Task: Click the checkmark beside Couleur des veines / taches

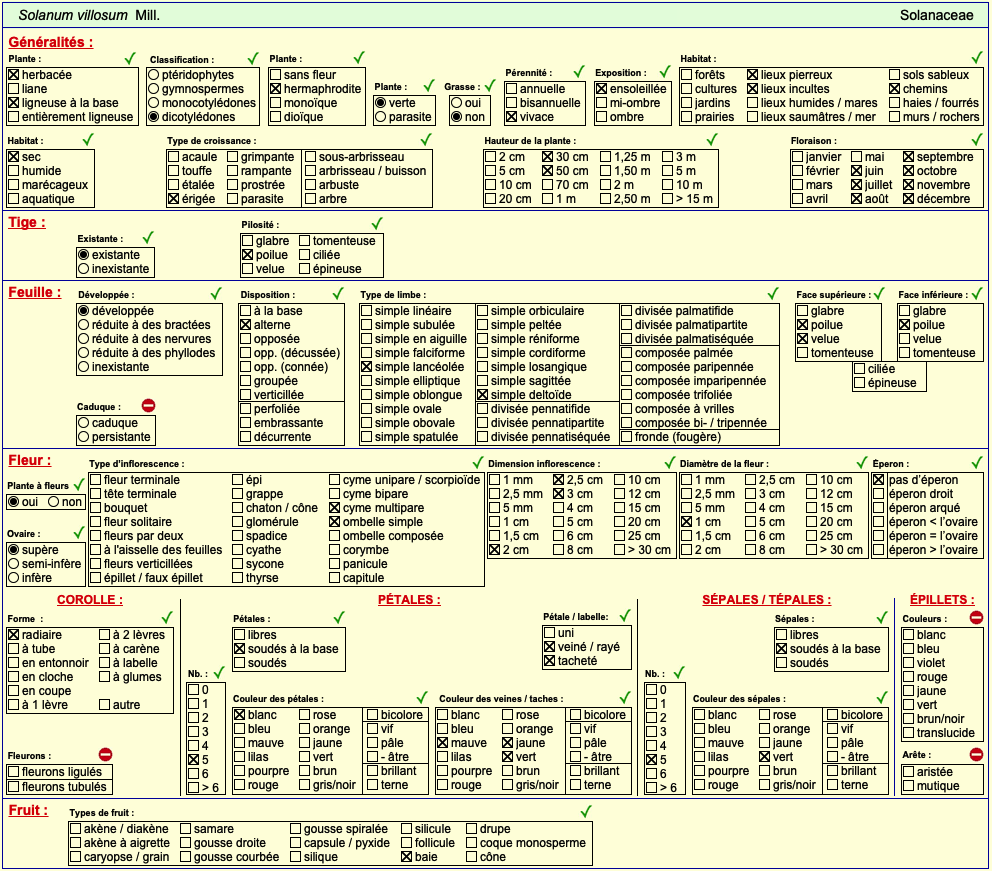Action: [x=625, y=698]
